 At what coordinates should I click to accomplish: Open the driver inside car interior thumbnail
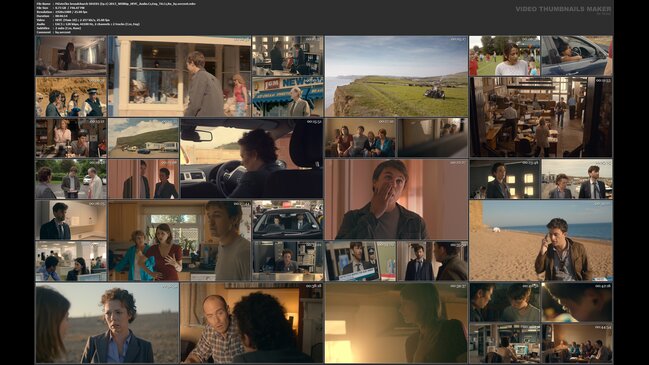pyautogui.click(x=252, y=158)
